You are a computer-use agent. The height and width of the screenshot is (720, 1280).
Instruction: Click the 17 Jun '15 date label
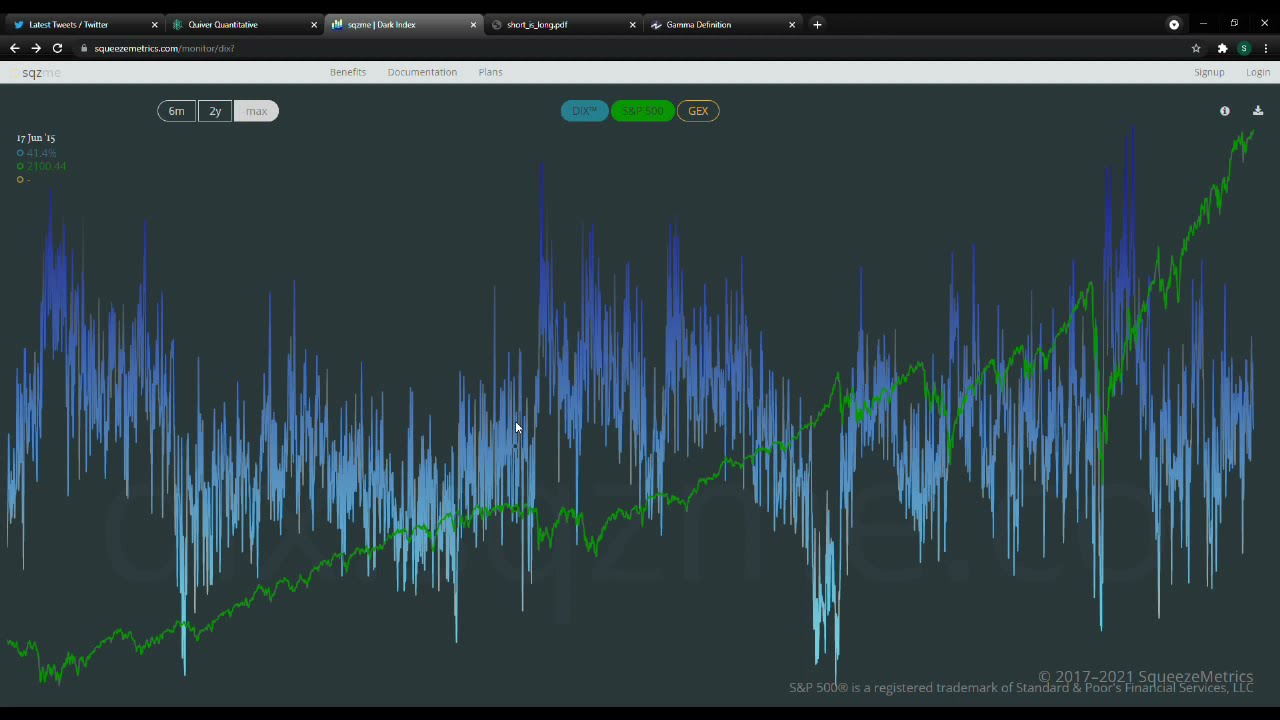click(x=36, y=138)
